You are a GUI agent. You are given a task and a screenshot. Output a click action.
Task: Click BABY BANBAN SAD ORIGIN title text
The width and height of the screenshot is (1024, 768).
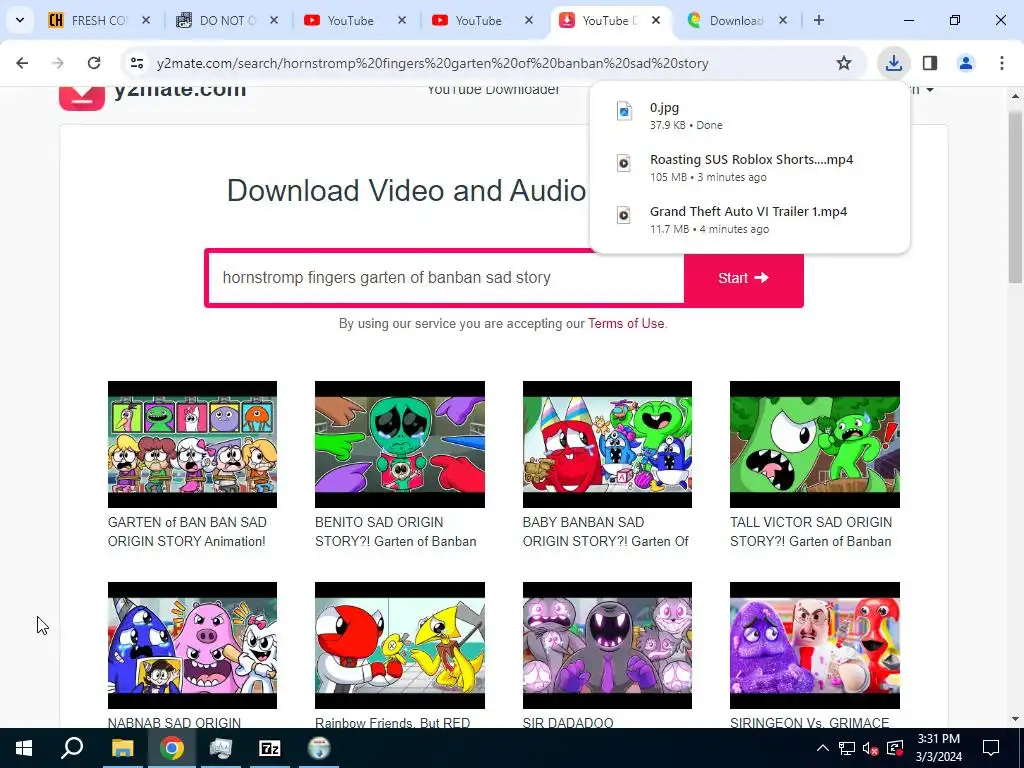click(605, 532)
